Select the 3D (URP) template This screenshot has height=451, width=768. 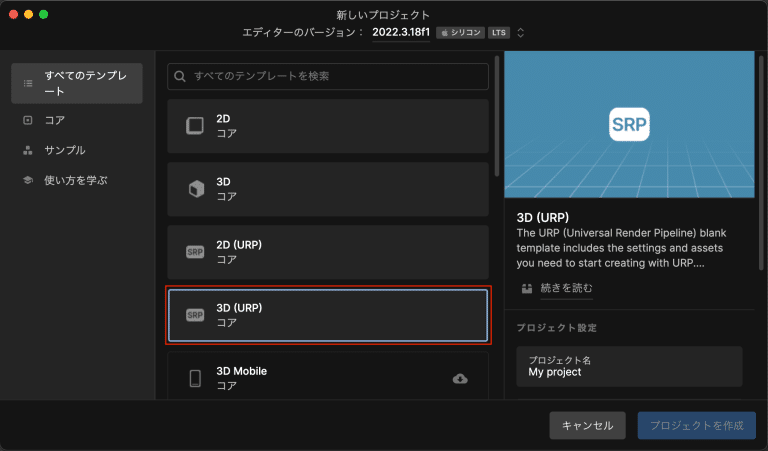pos(328,315)
